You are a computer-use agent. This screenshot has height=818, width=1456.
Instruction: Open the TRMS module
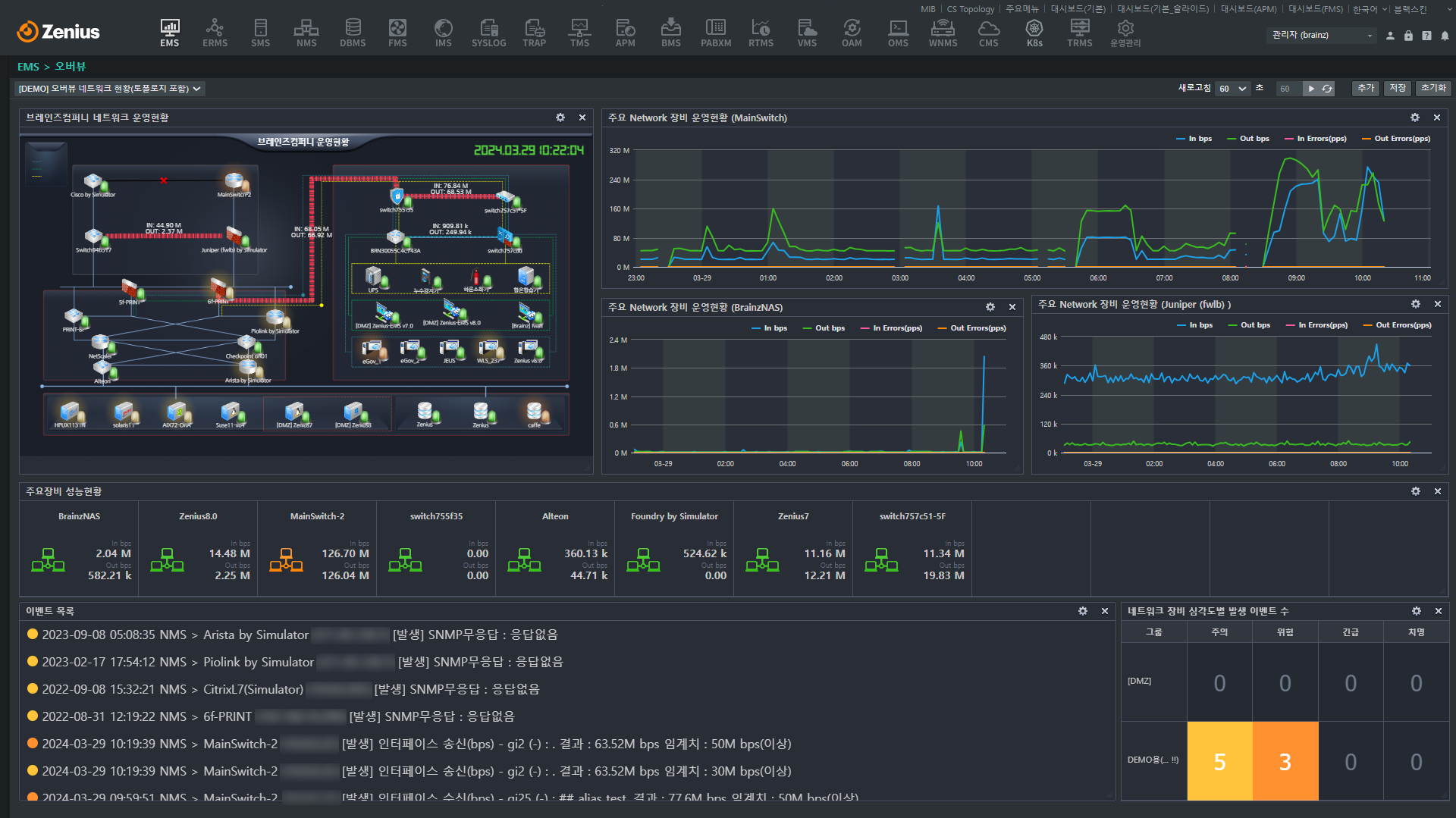coord(1080,33)
